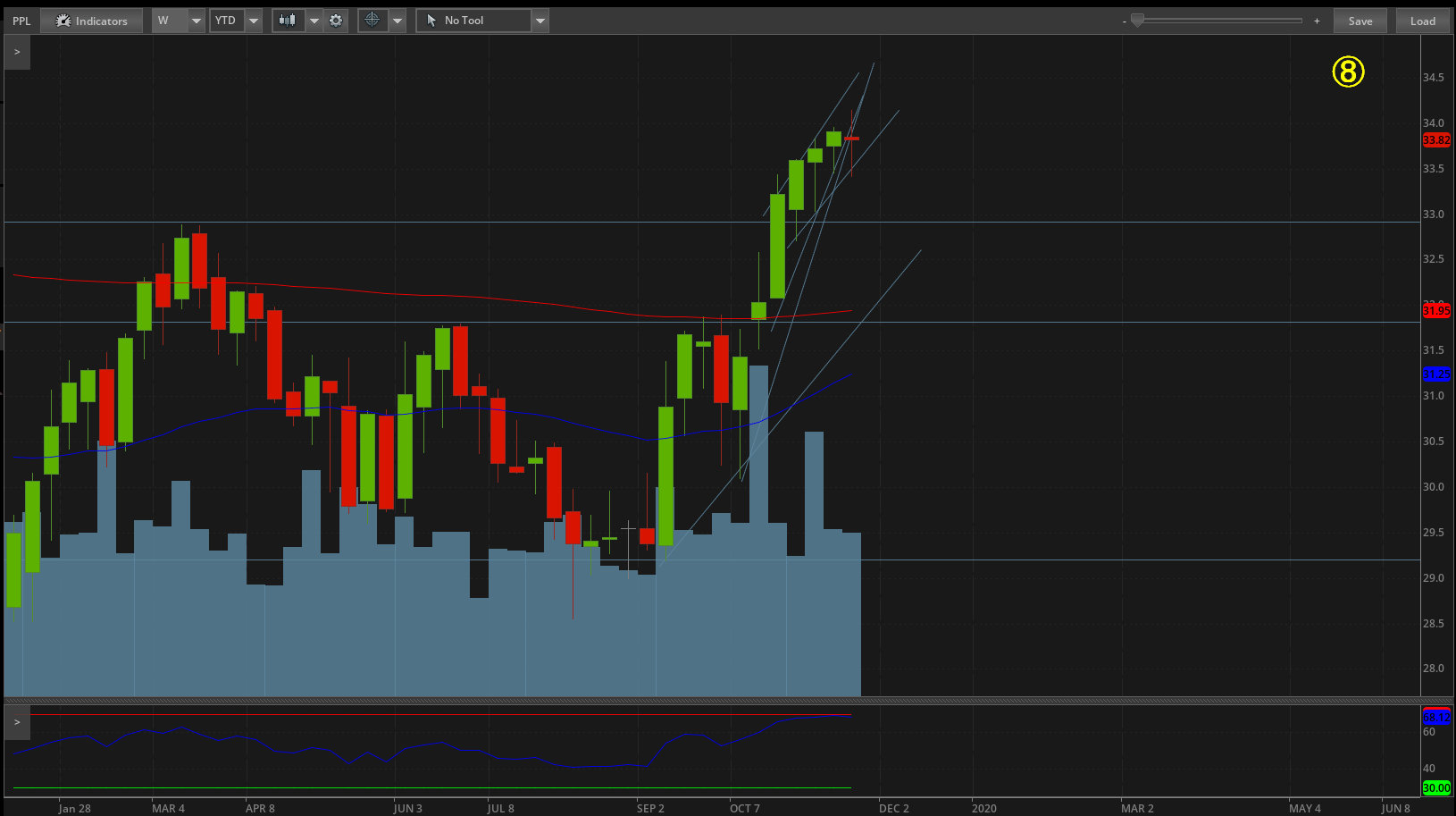Click the JUN 3 date axis label
Image resolution: width=1456 pixels, height=816 pixels.
[x=407, y=808]
